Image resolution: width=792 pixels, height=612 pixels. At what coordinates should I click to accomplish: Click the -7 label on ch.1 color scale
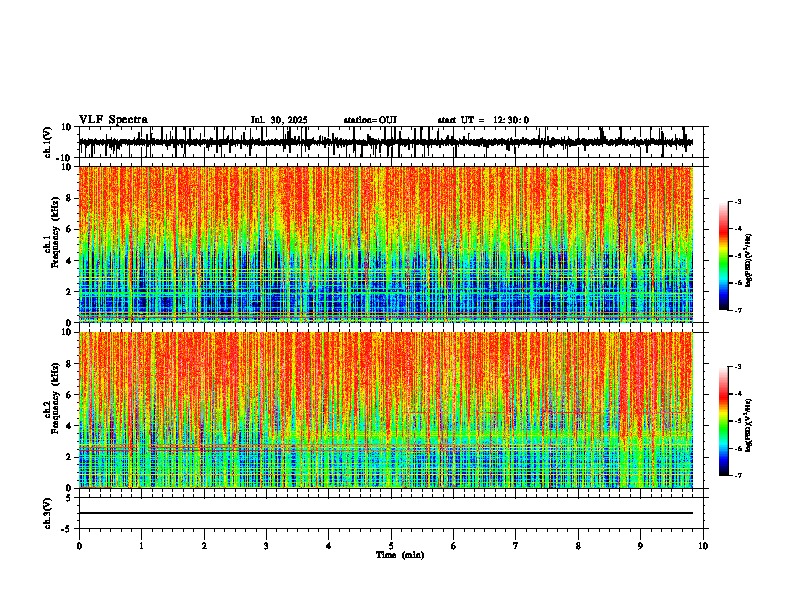pyautogui.click(x=737, y=310)
